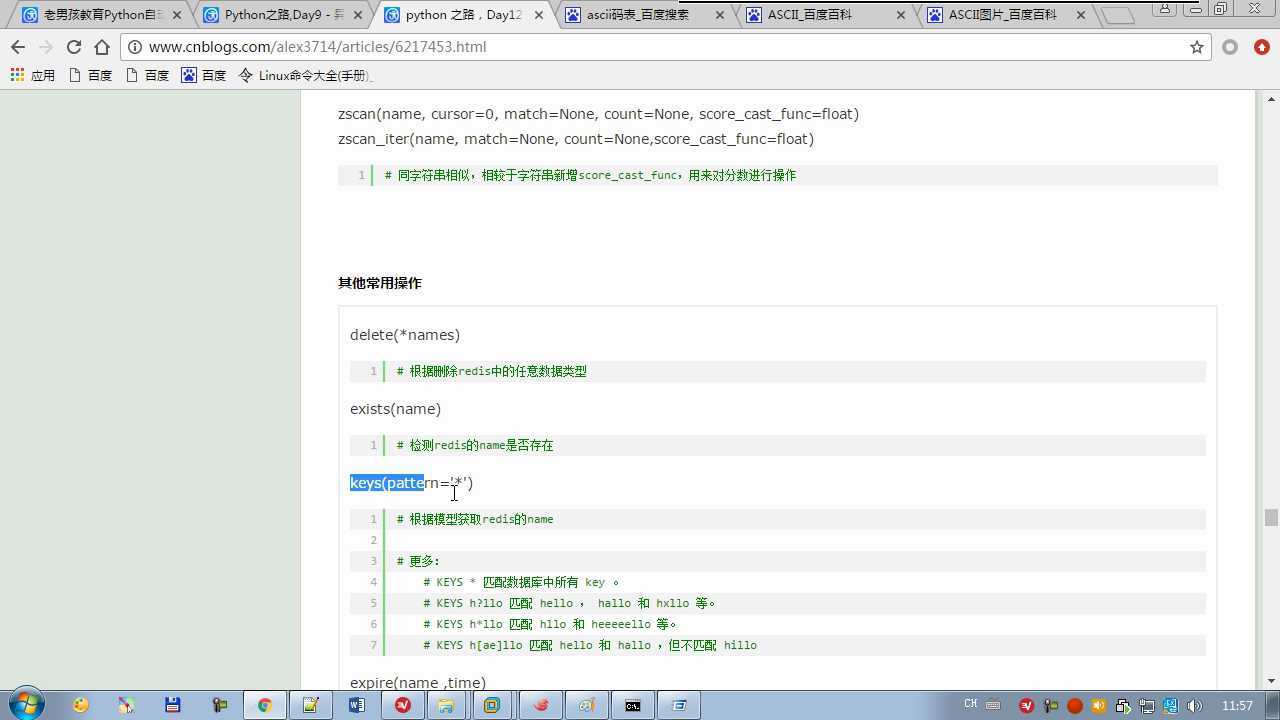Screen dimensions: 1280x720
Task: Open the first 百度 bookmark
Action: (x=90, y=75)
